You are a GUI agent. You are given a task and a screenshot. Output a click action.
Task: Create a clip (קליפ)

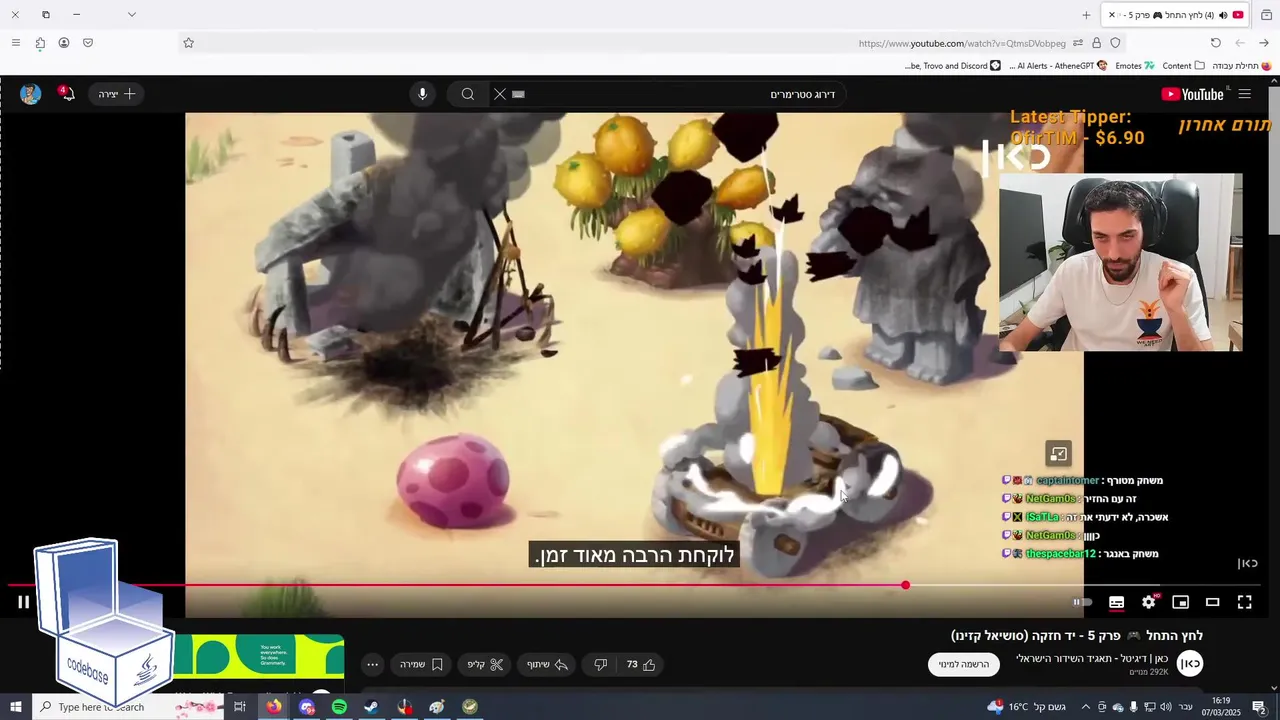486,664
